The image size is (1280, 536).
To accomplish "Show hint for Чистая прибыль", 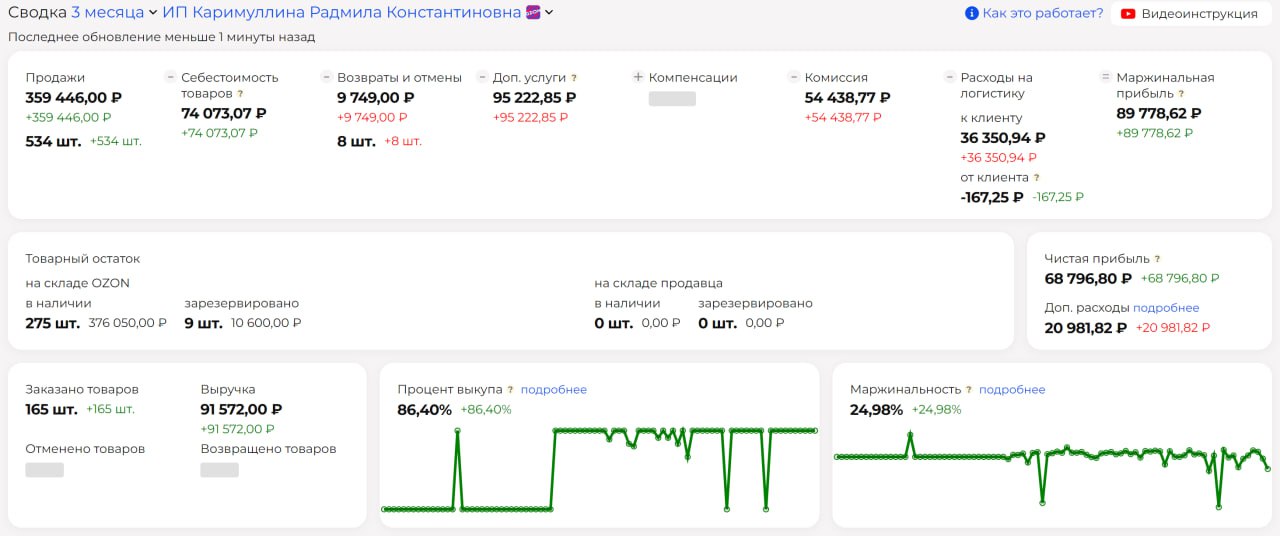I will 1157,259.
